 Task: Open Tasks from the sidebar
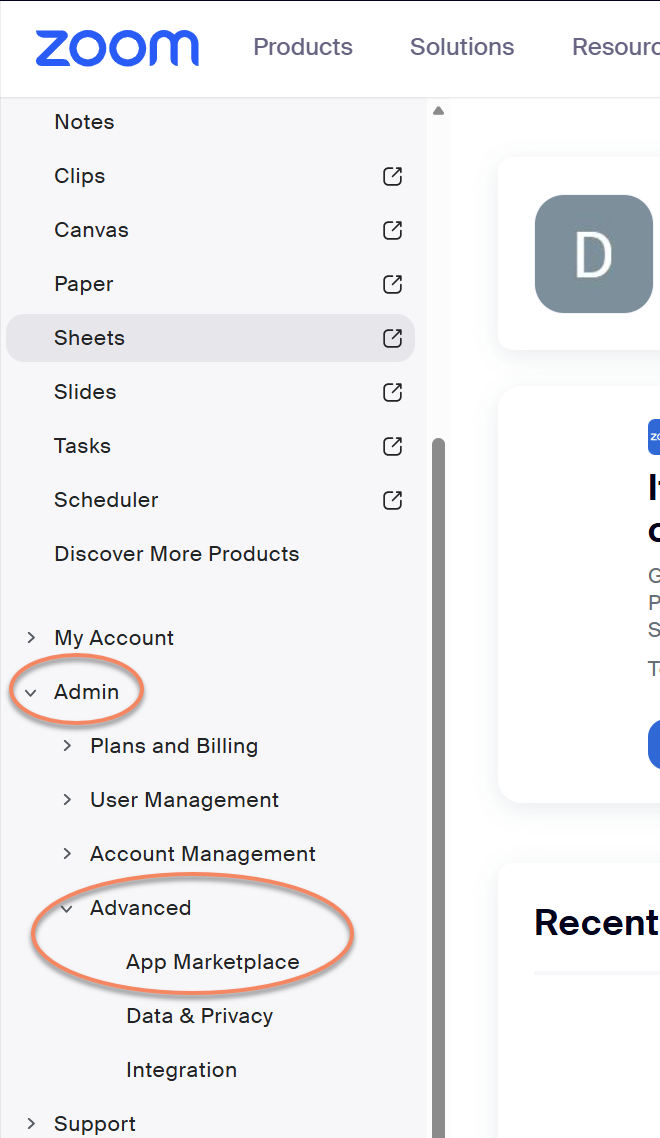pos(82,446)
